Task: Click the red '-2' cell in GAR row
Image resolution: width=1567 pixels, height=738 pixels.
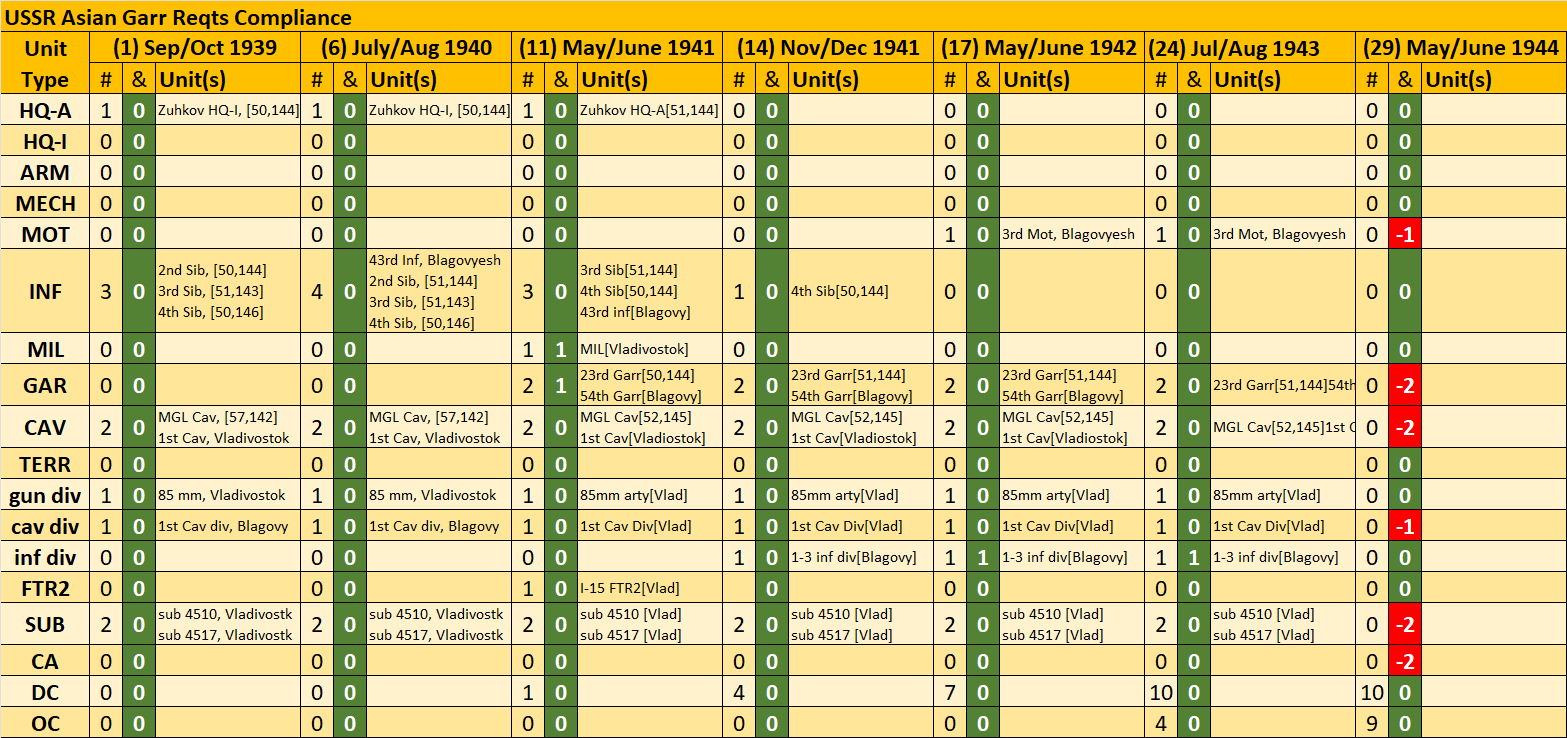Action: point(1405,385)
